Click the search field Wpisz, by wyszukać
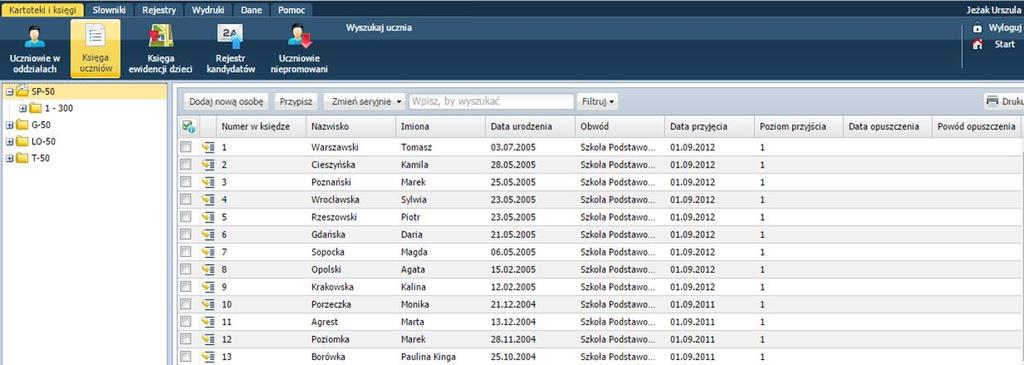The width and height of the screenshot is (1024, 365). tap(491, 101)
